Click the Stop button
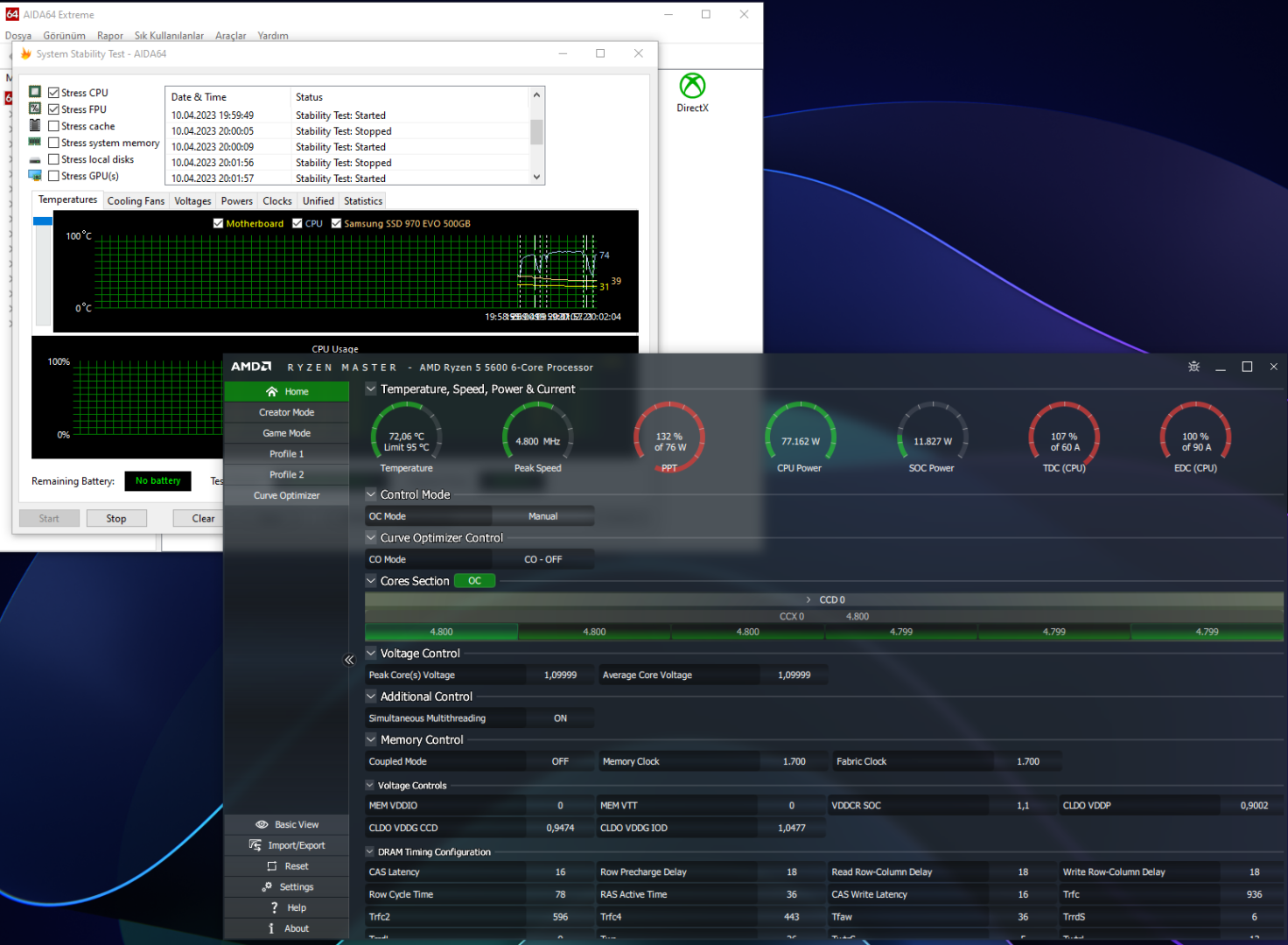The height and width of the screenshot is (945, 1288). [x=116, y=518]
